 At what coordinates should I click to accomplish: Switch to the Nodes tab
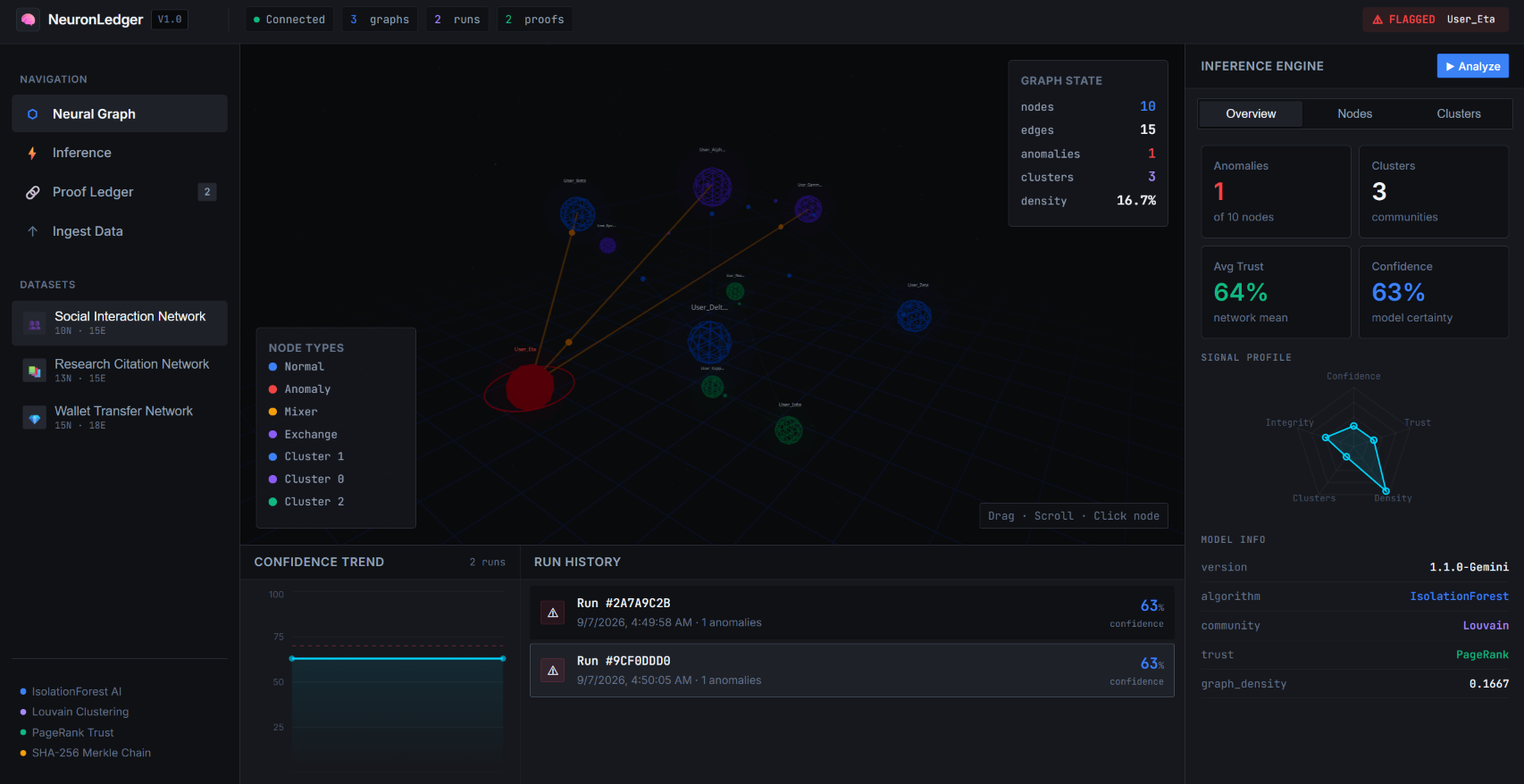(1354, 113)
